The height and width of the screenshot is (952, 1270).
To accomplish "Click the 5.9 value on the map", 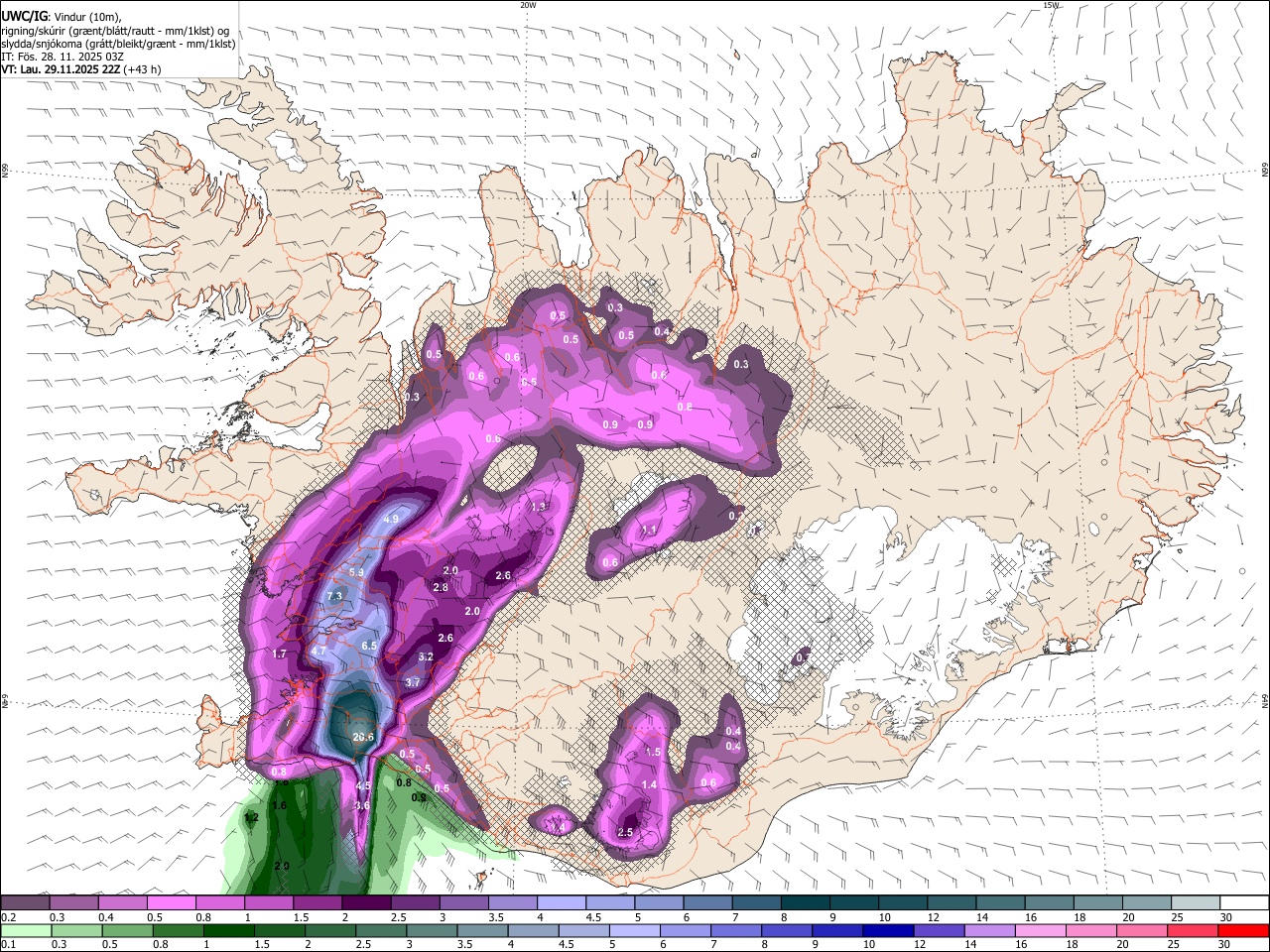I will tap(356, 572).
